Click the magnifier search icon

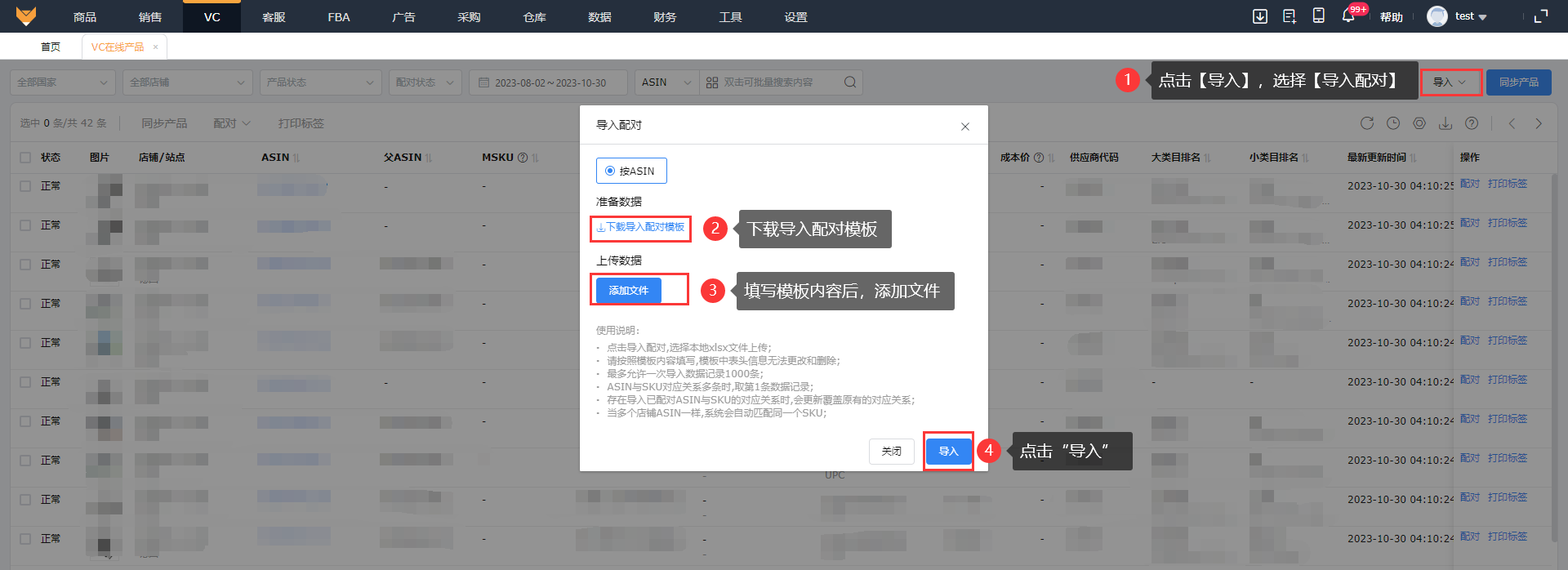click(850, 82)
